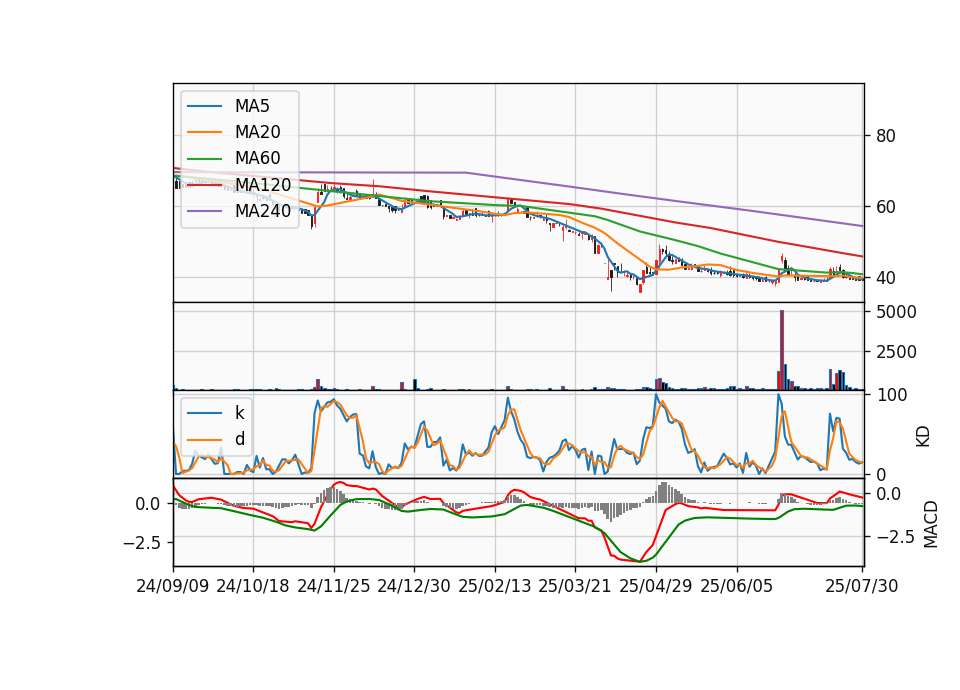Click the MA240 legend label

tap(263, 211)
